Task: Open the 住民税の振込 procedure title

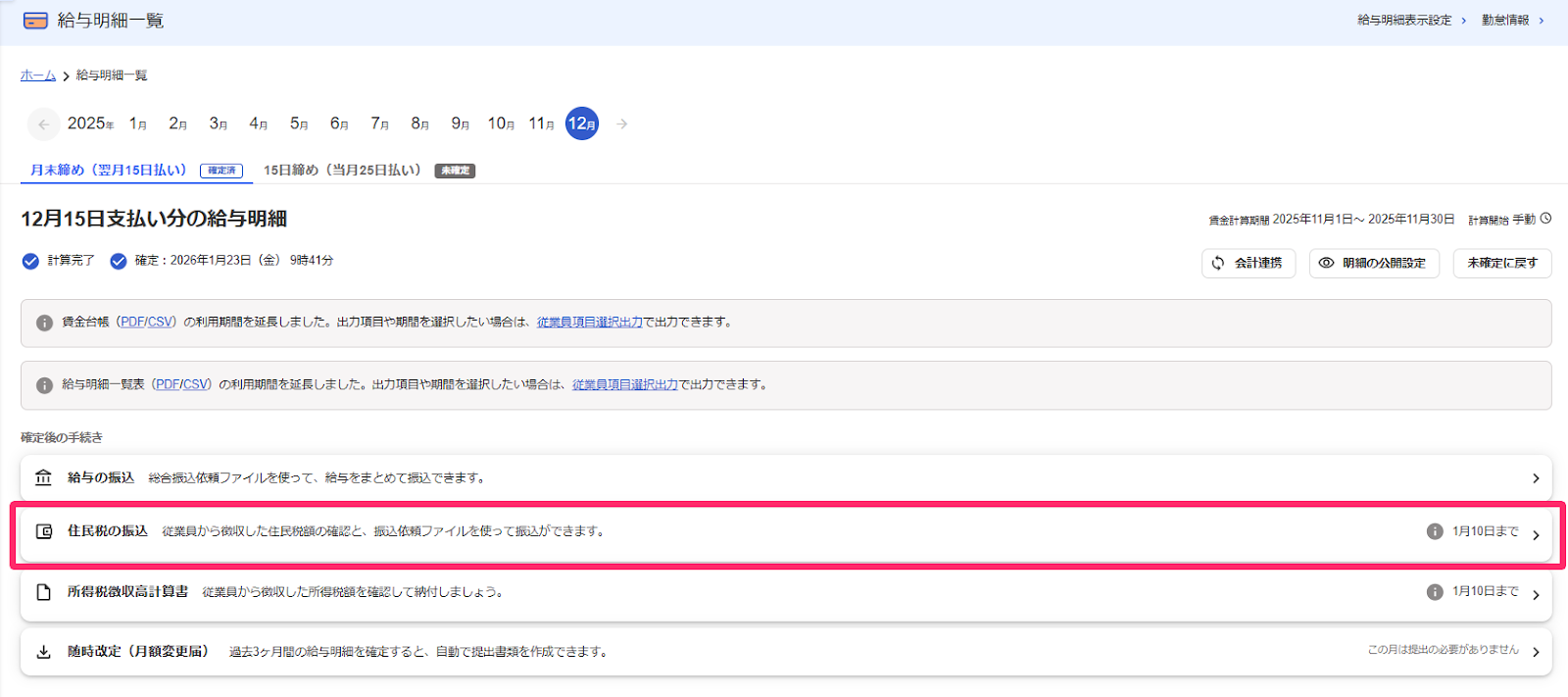Action: (x=108, y=531)
